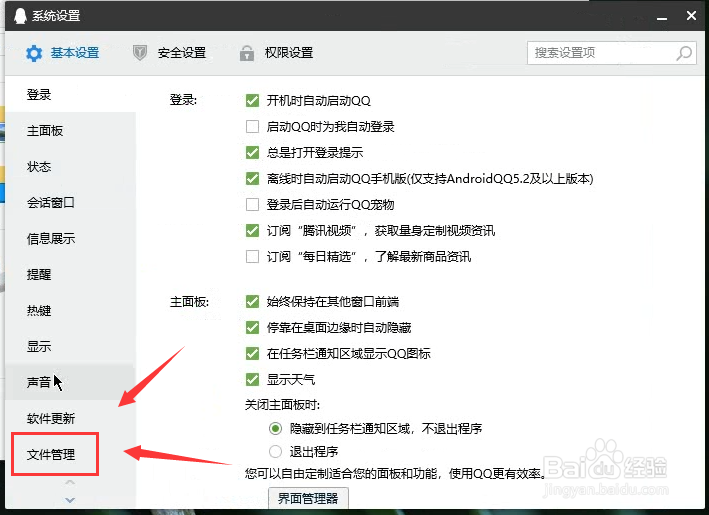Select 主面板 in the sidebar
Screen dimensions: 709x515
[x=71, y=131]
